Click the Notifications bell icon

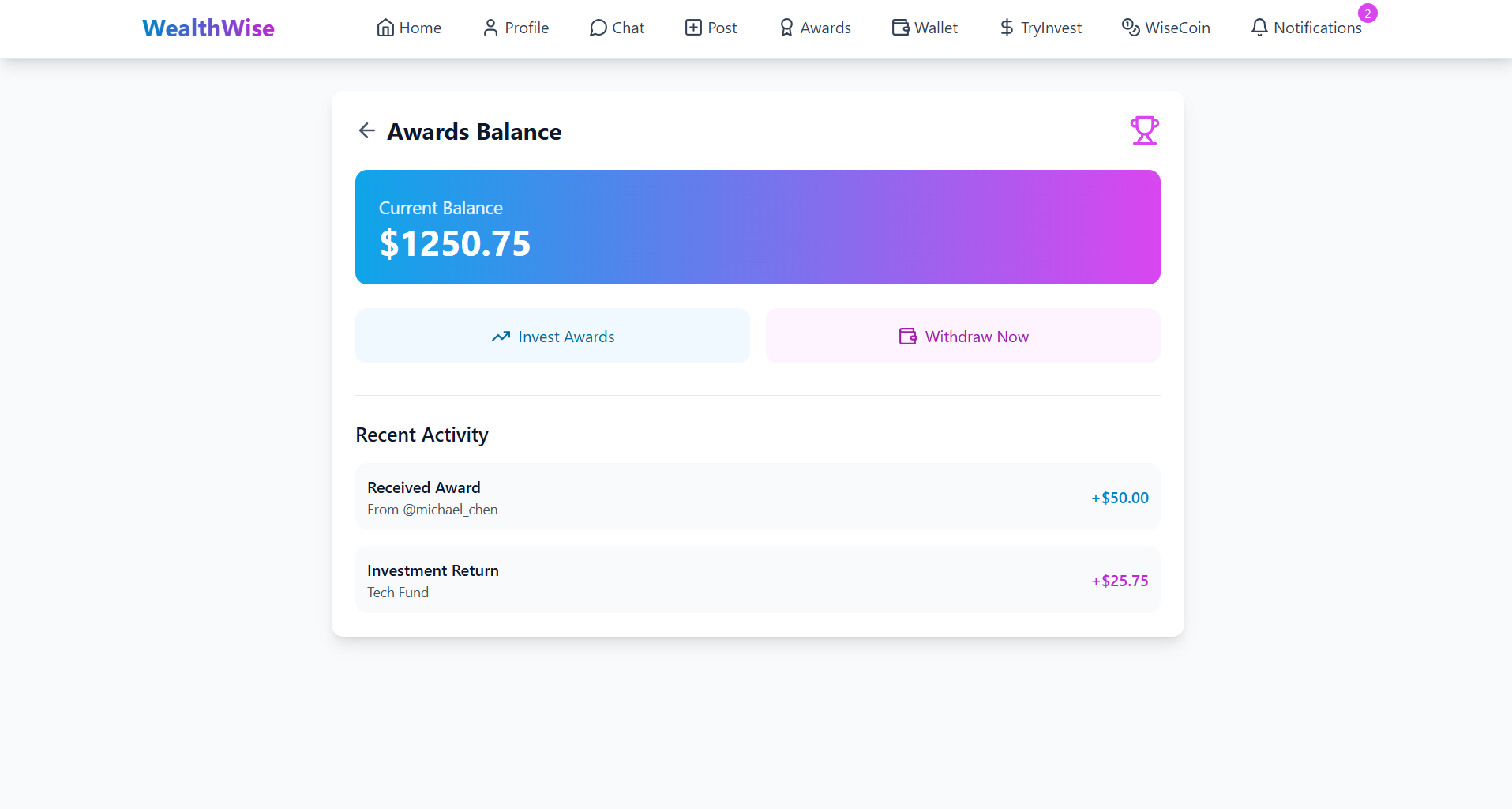1259,28
